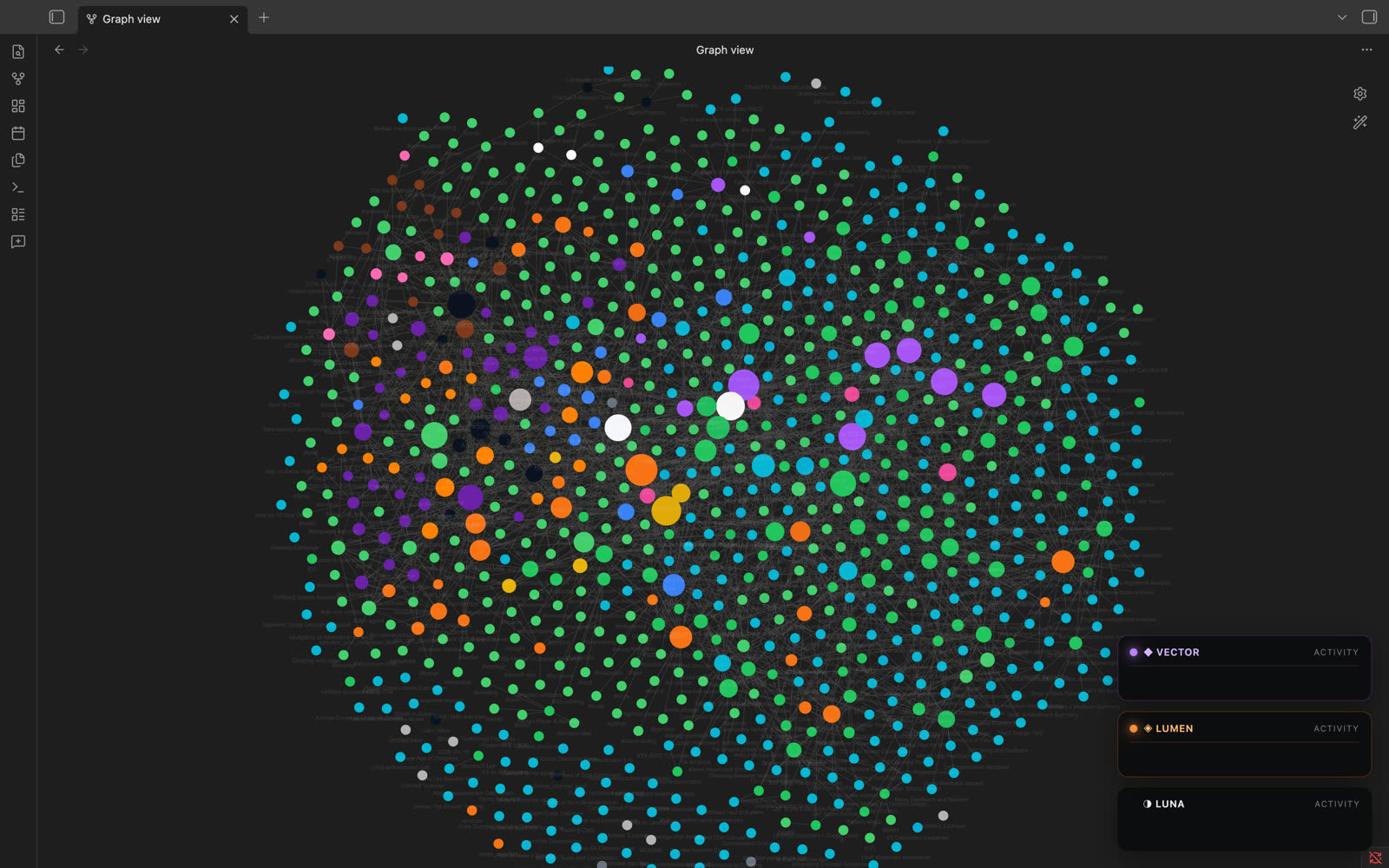Open graph view from the left ribbon

coord(18,79)
